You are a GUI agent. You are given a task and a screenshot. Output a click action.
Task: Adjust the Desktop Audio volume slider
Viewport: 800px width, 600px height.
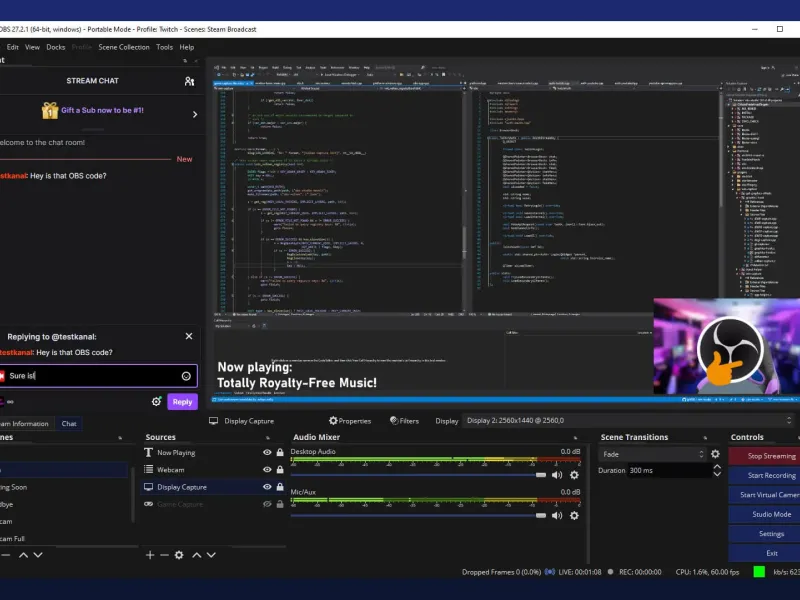[x=541, y=475]
